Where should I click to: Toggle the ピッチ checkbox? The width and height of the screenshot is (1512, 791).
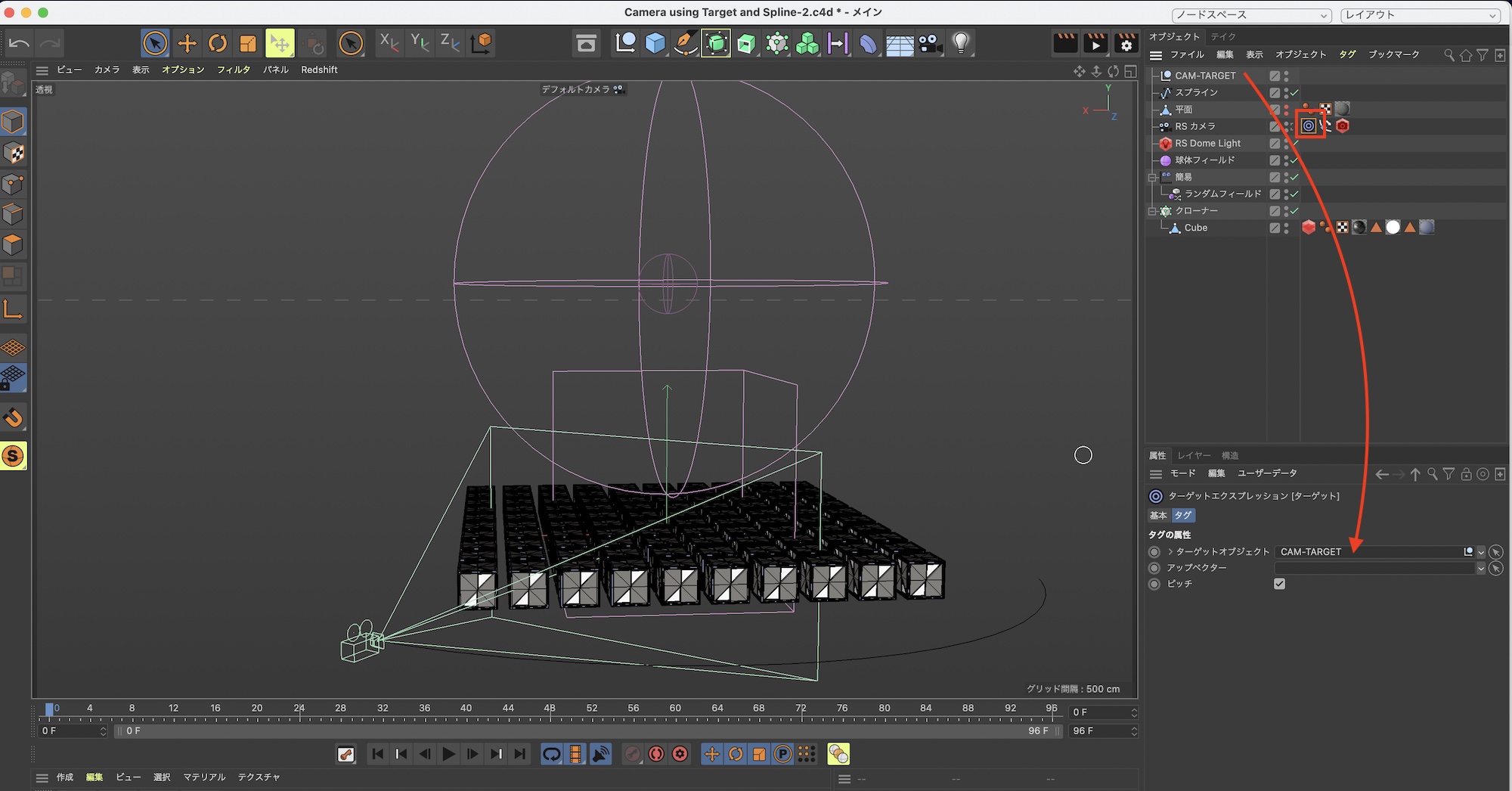tap(1279, 584)
